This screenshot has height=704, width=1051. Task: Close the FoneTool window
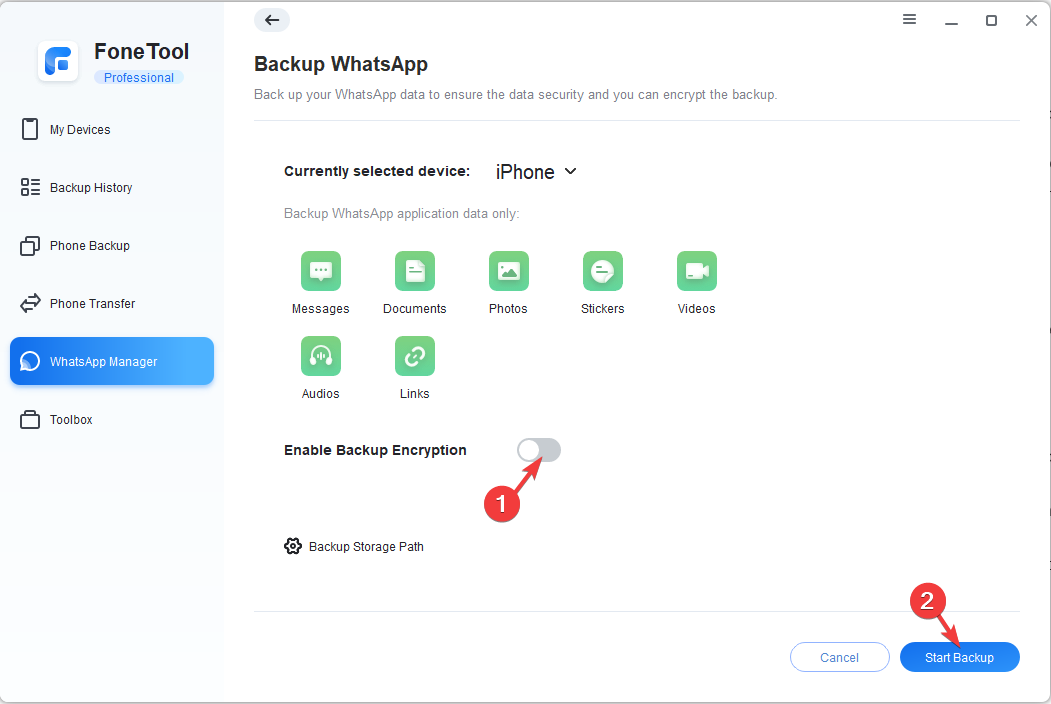1031,20
